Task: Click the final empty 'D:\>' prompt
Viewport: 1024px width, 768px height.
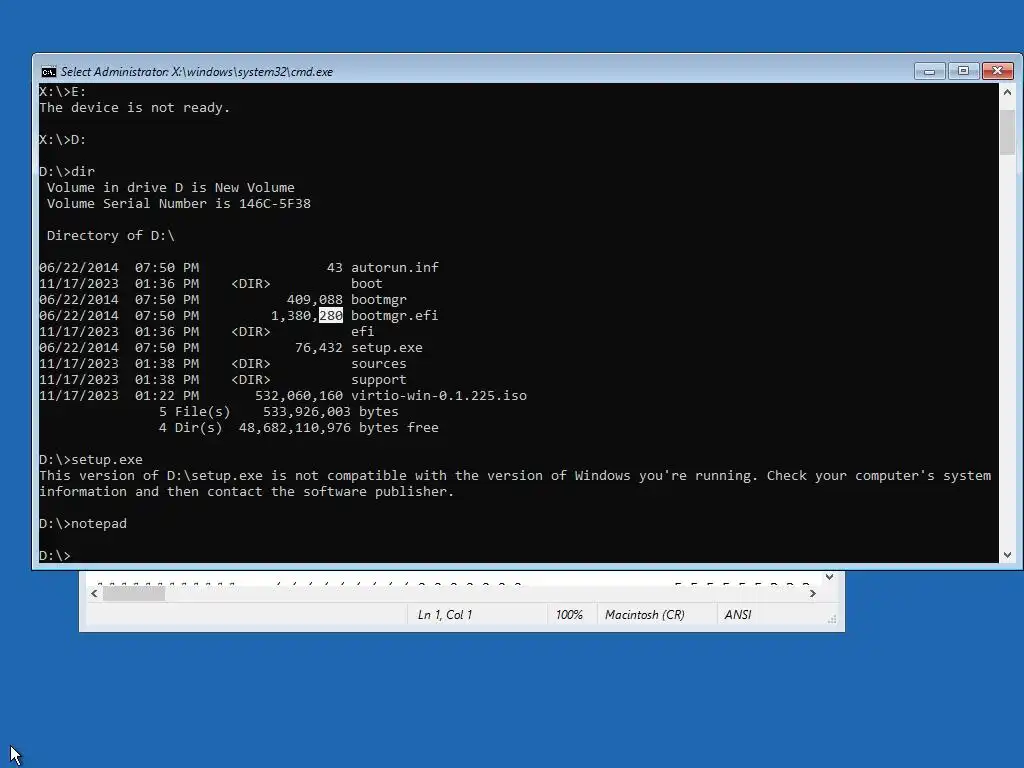Action: (x=55, y=556)
